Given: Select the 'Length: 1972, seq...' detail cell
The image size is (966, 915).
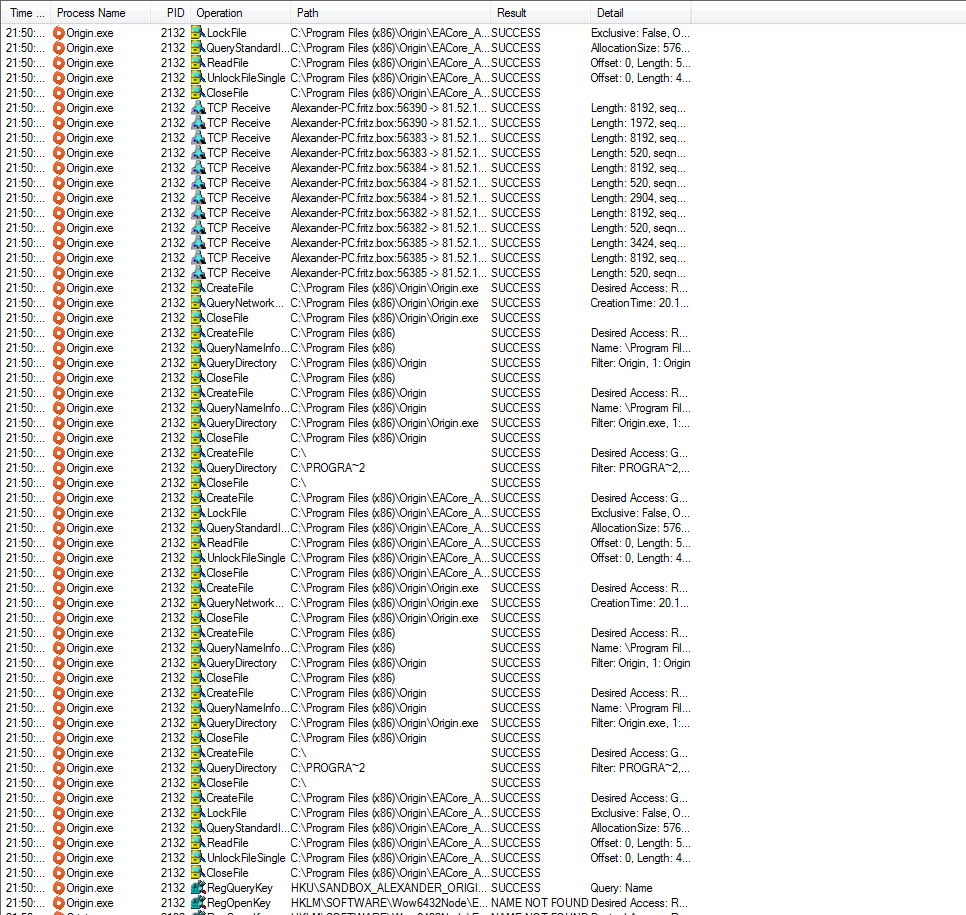Looking at the screenshot, I should coord(638,123).
